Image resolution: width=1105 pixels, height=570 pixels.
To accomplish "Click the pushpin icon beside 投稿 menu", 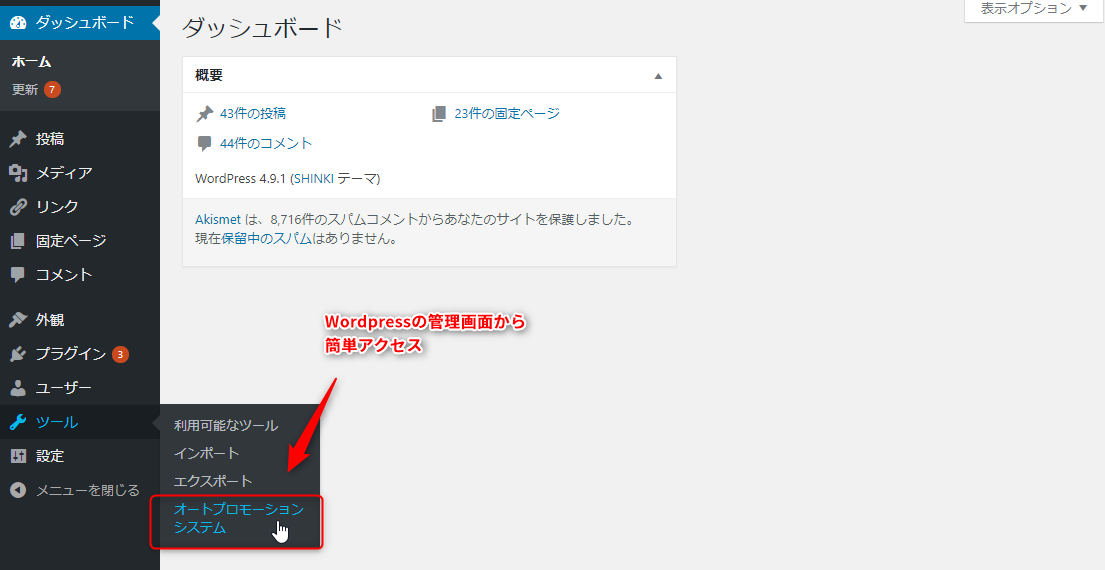I will tap(18, 140).
